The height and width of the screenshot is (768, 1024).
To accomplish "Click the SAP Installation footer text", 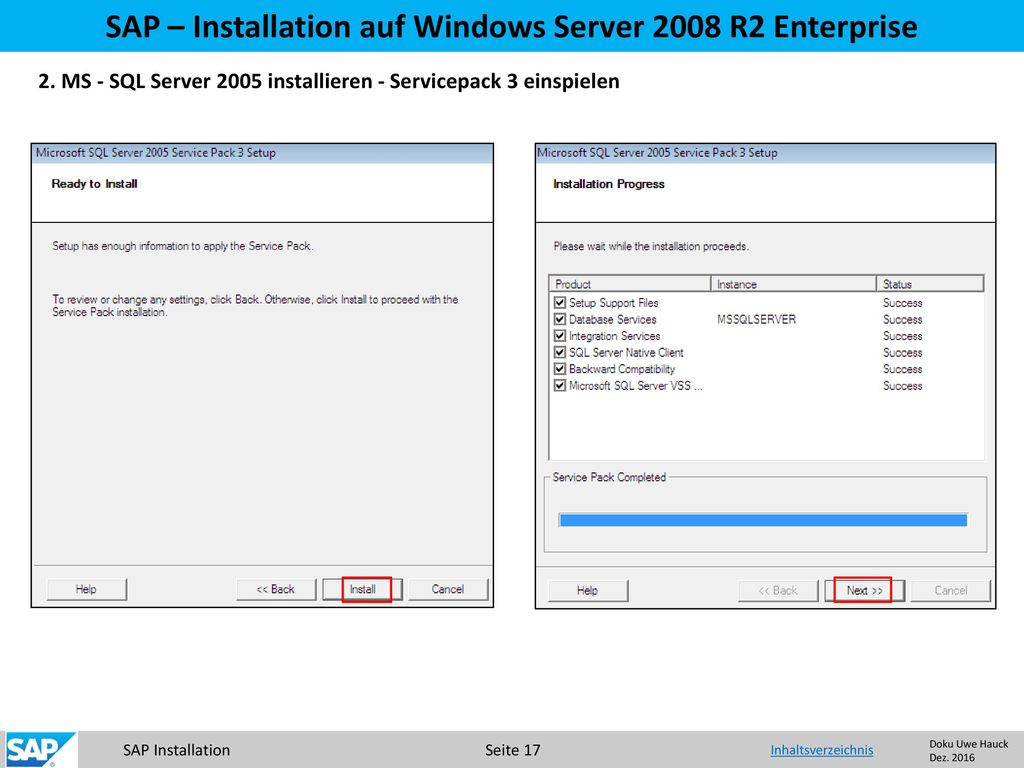I will point(176,750).
